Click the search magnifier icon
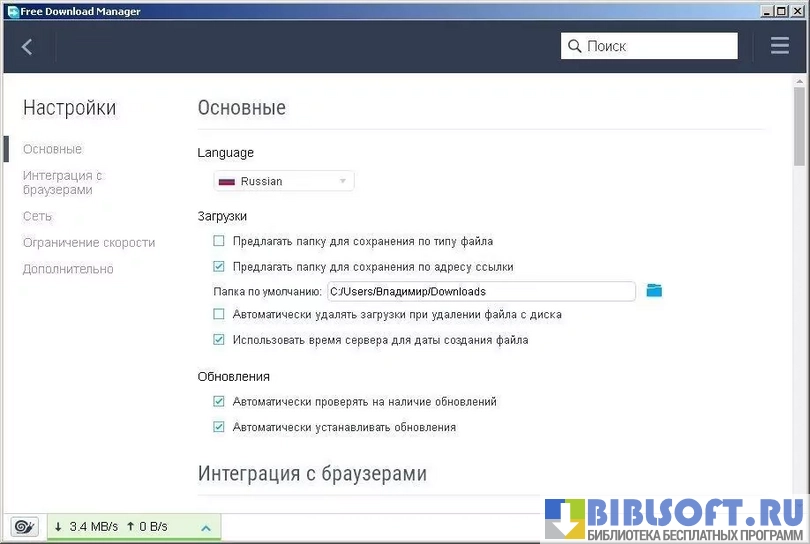Image resolution: width=810 pixels, height=544 pixels. (574, 46)
